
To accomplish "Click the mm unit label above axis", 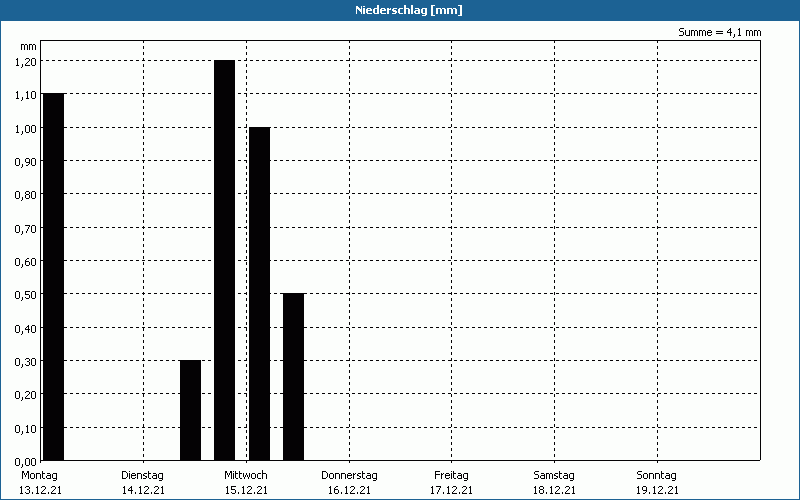I will pos(29,46).
